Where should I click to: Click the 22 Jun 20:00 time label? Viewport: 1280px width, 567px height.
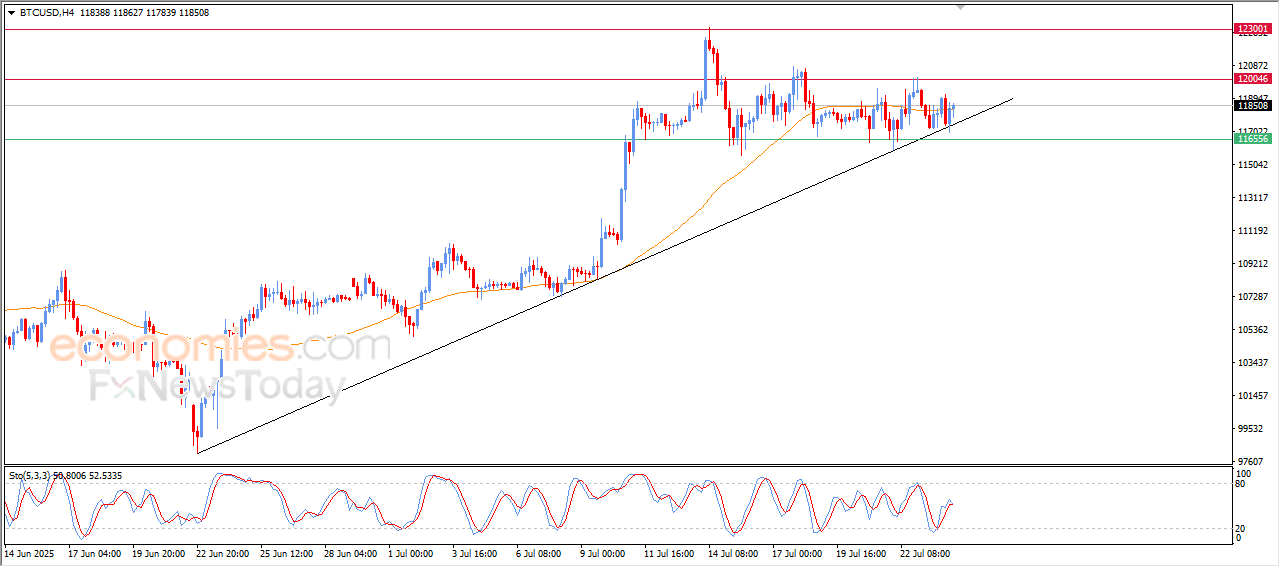click(x=222, y=552)
